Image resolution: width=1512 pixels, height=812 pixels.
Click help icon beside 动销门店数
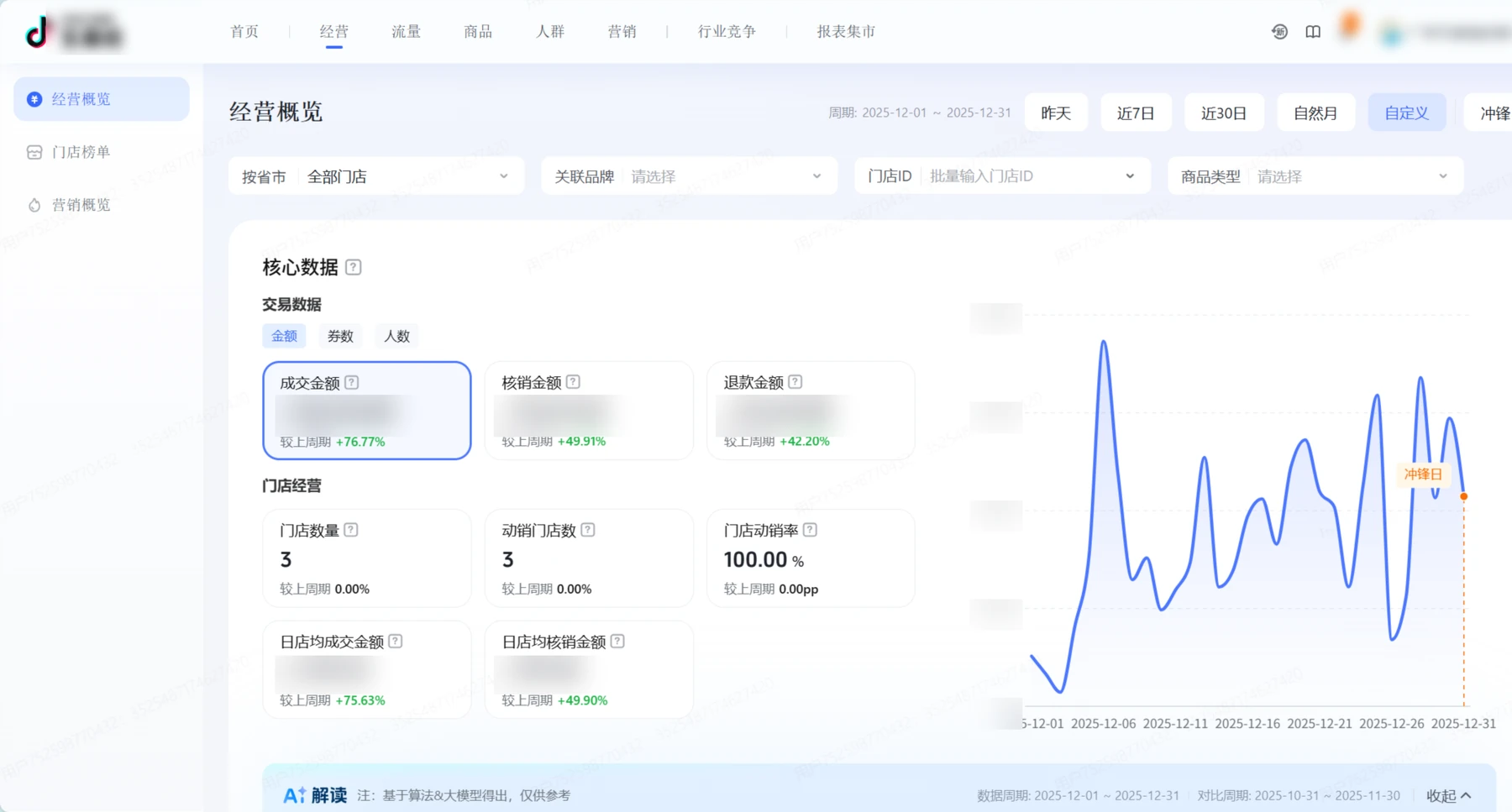[x=588, y=530]
